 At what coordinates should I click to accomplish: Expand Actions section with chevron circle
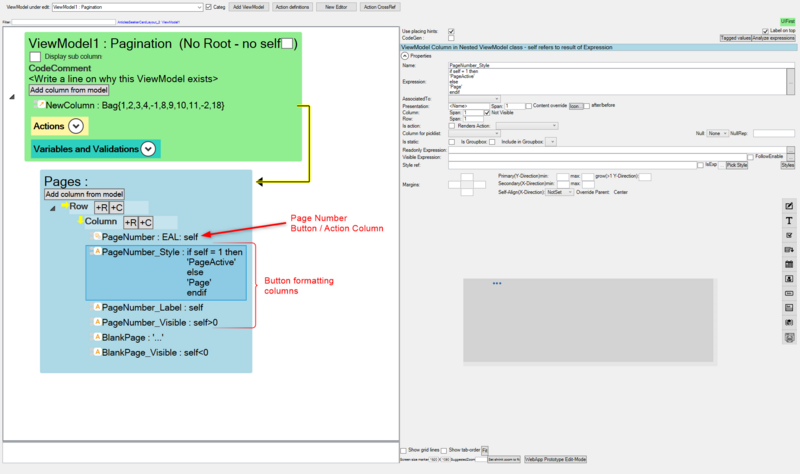coord(76,126)
